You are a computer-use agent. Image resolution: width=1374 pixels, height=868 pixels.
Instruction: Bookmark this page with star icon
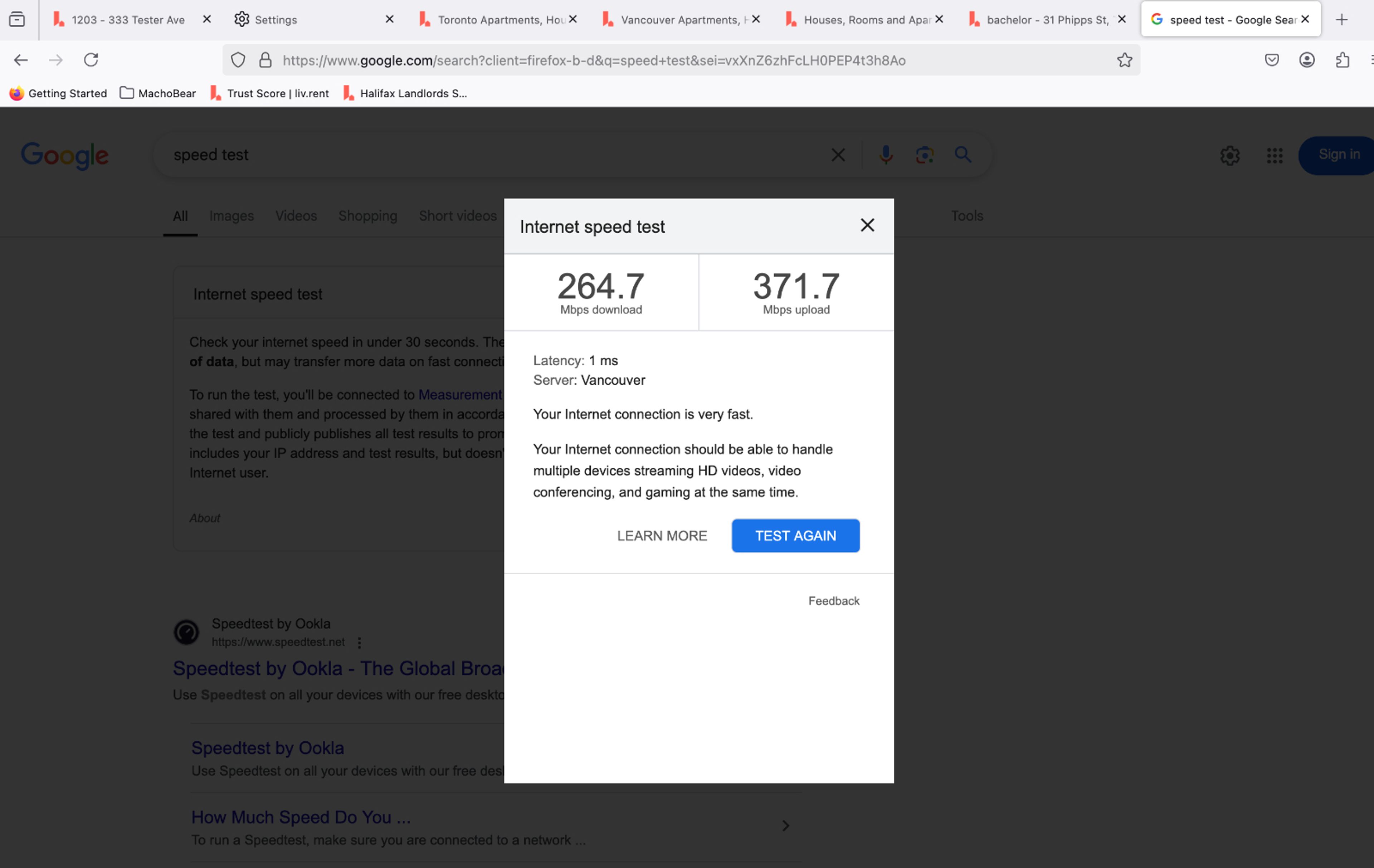click(x=1124, y=60)
